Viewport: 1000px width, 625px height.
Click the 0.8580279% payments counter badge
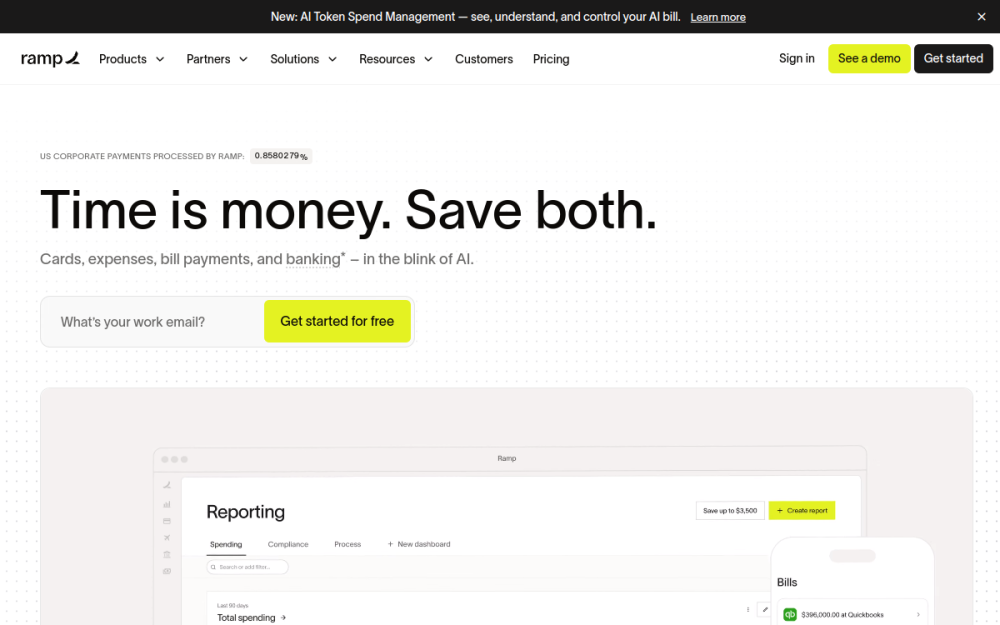pyautogui.click(x=281, y=156)
